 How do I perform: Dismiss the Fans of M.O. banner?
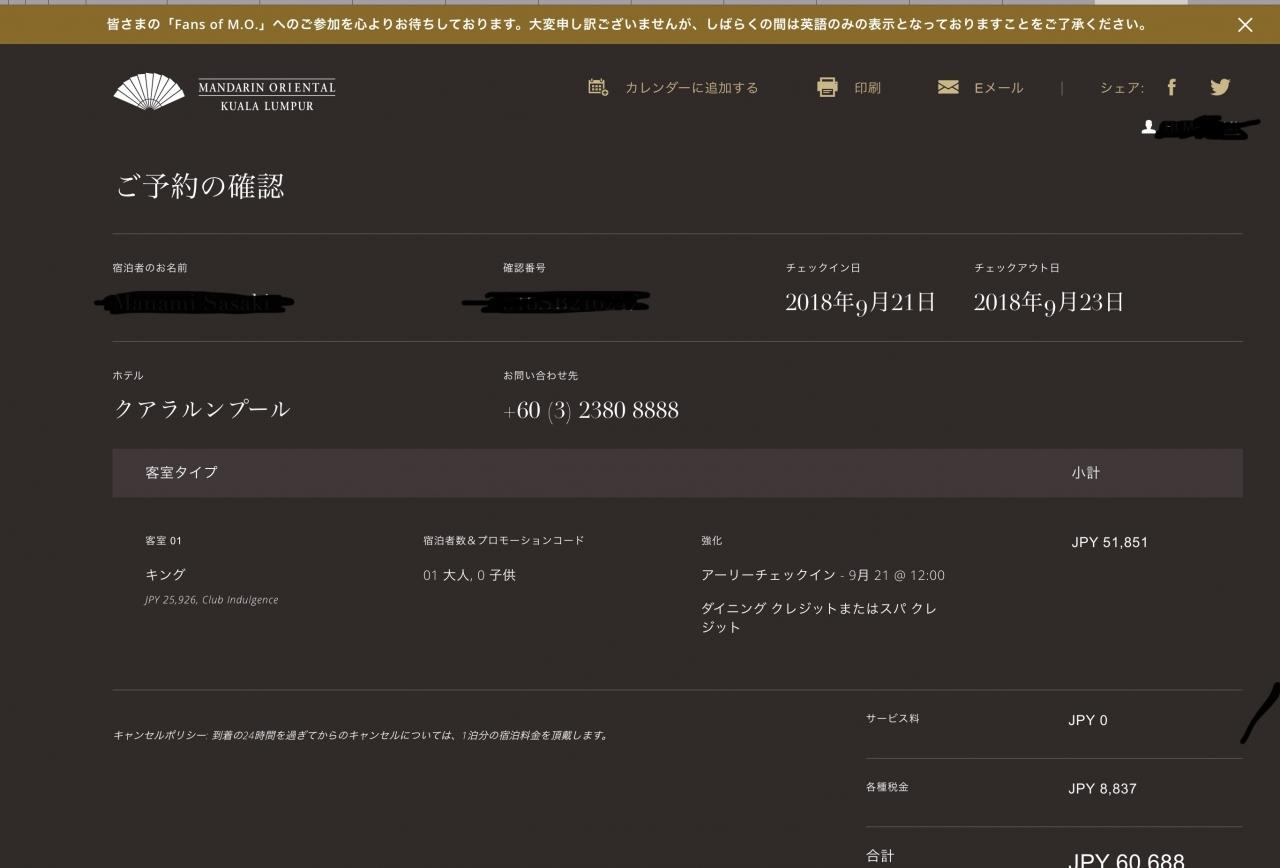tap(1245, 25)
